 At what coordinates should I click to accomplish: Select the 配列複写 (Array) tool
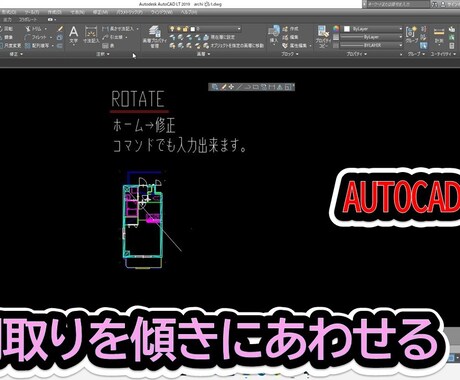(x=37, y=45)
